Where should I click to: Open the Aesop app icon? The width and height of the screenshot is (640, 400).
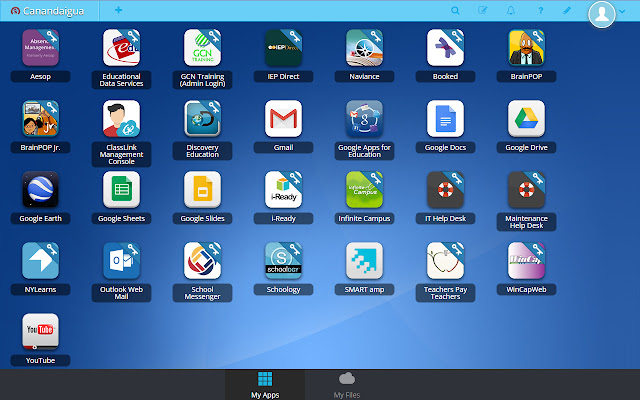click(x=40, y=47)
